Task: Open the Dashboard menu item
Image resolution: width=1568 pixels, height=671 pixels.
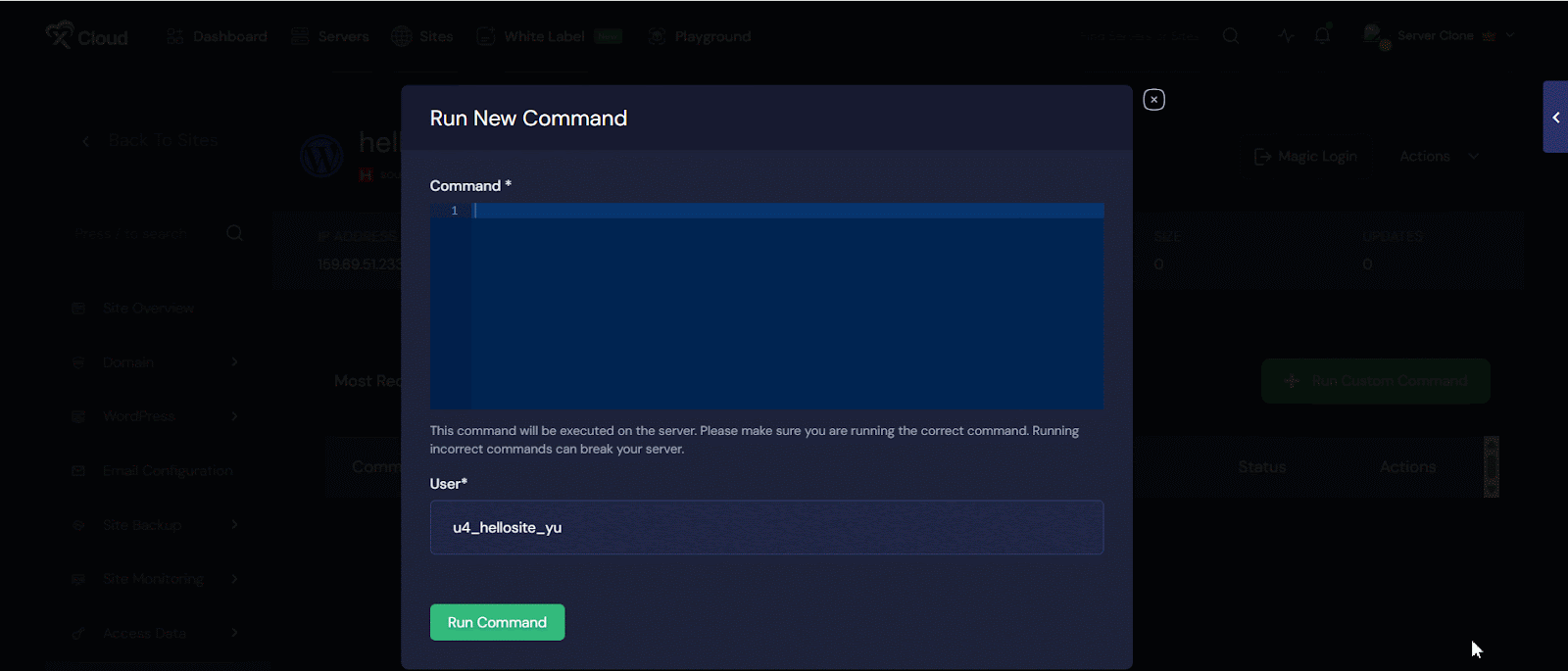Action: tap(217, 36)
